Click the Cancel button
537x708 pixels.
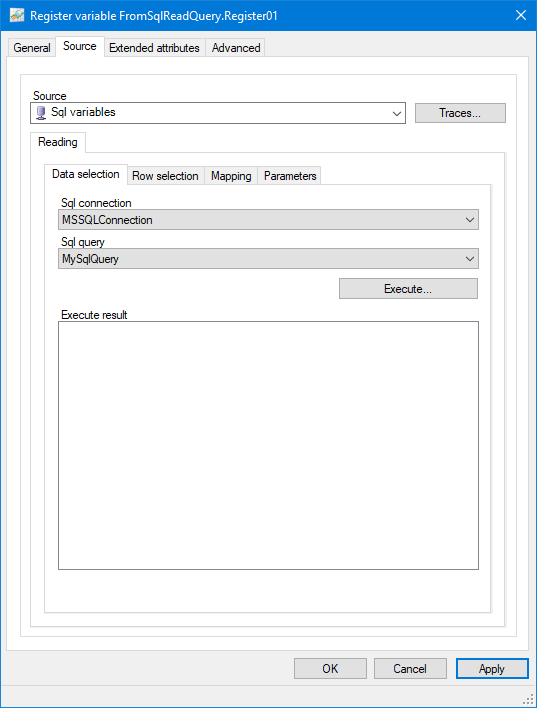click(x=410, y=668)
